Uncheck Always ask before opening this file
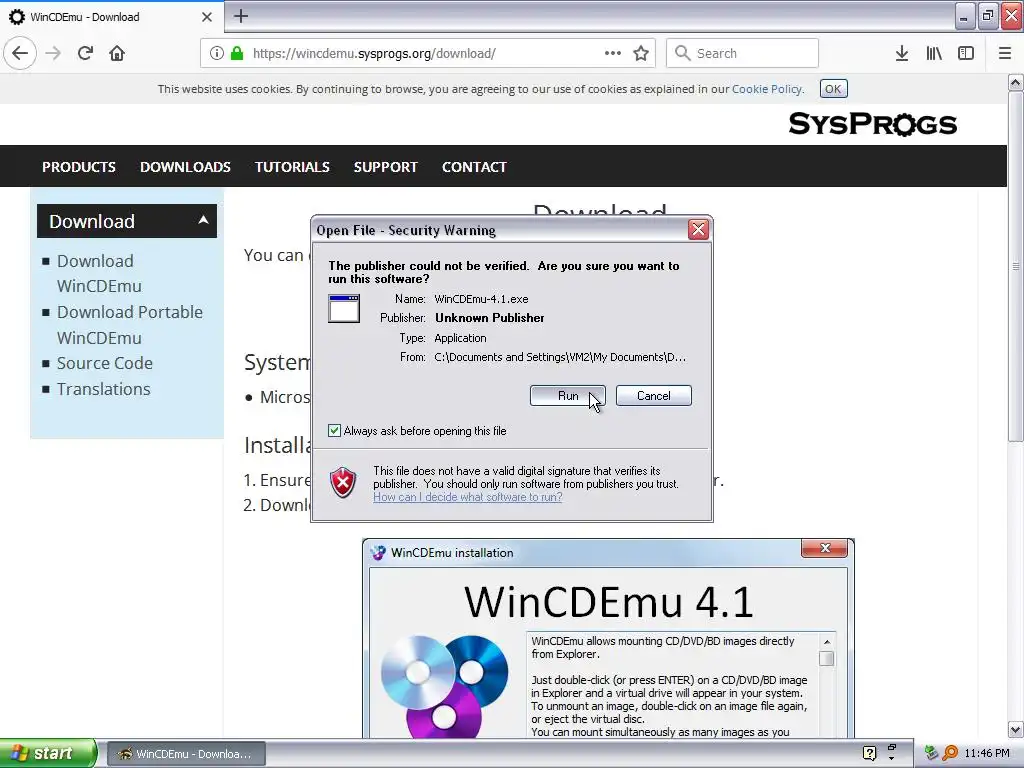The height and width of the screenshot is (768, 1024). tap(334, 430)
